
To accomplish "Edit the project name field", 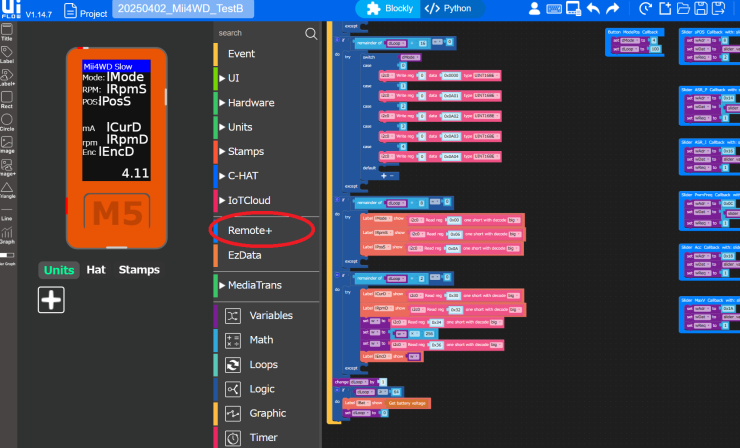I will (183, 8).
